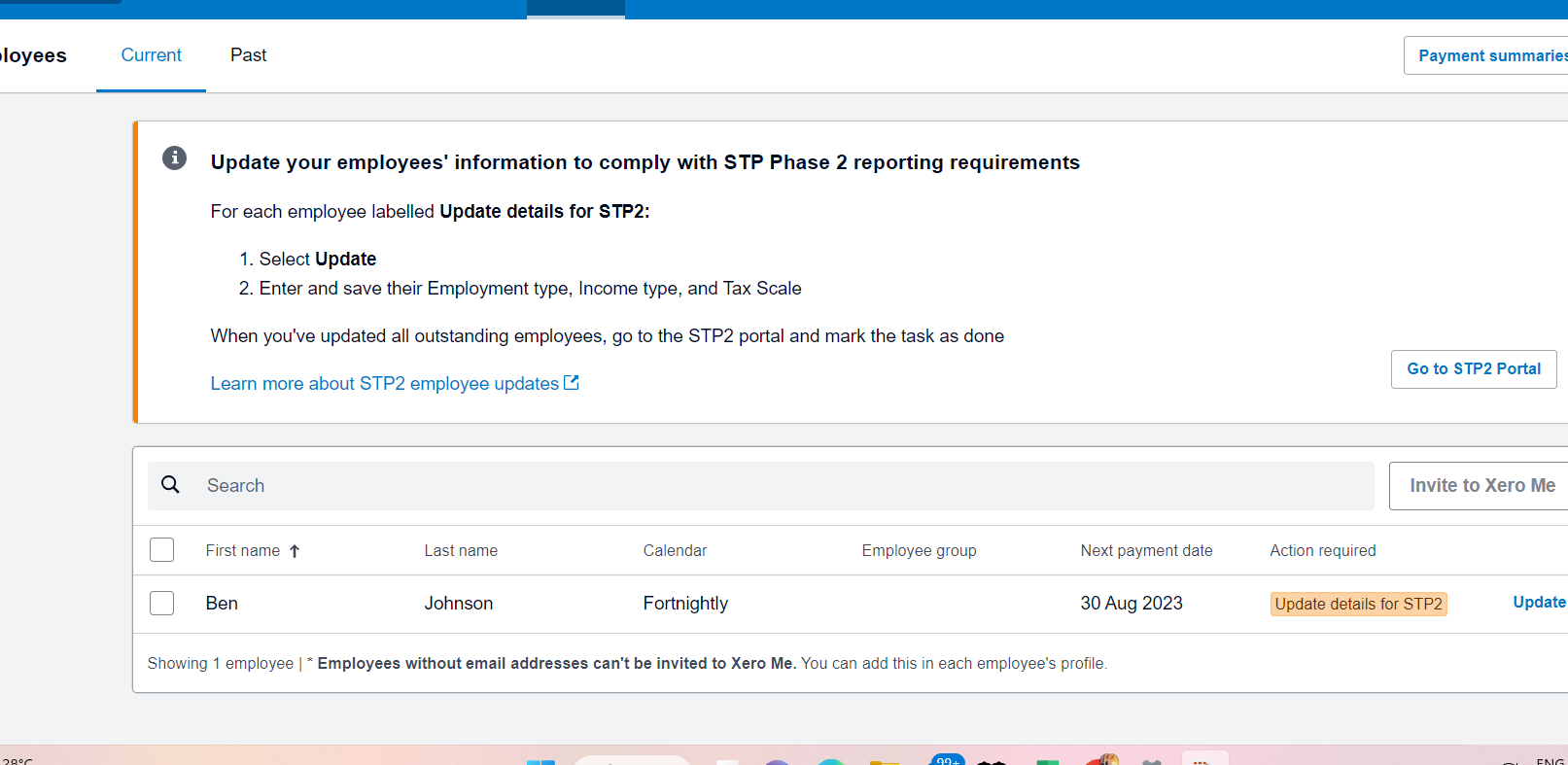Sort by the Last name column
The height and width of the screenshot is (765, 1568).
click(x=461, y=550)
